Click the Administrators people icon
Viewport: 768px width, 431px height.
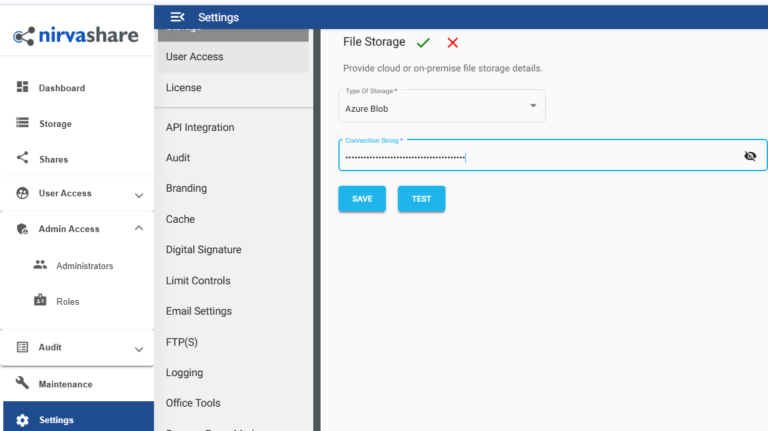pos(40,264)
